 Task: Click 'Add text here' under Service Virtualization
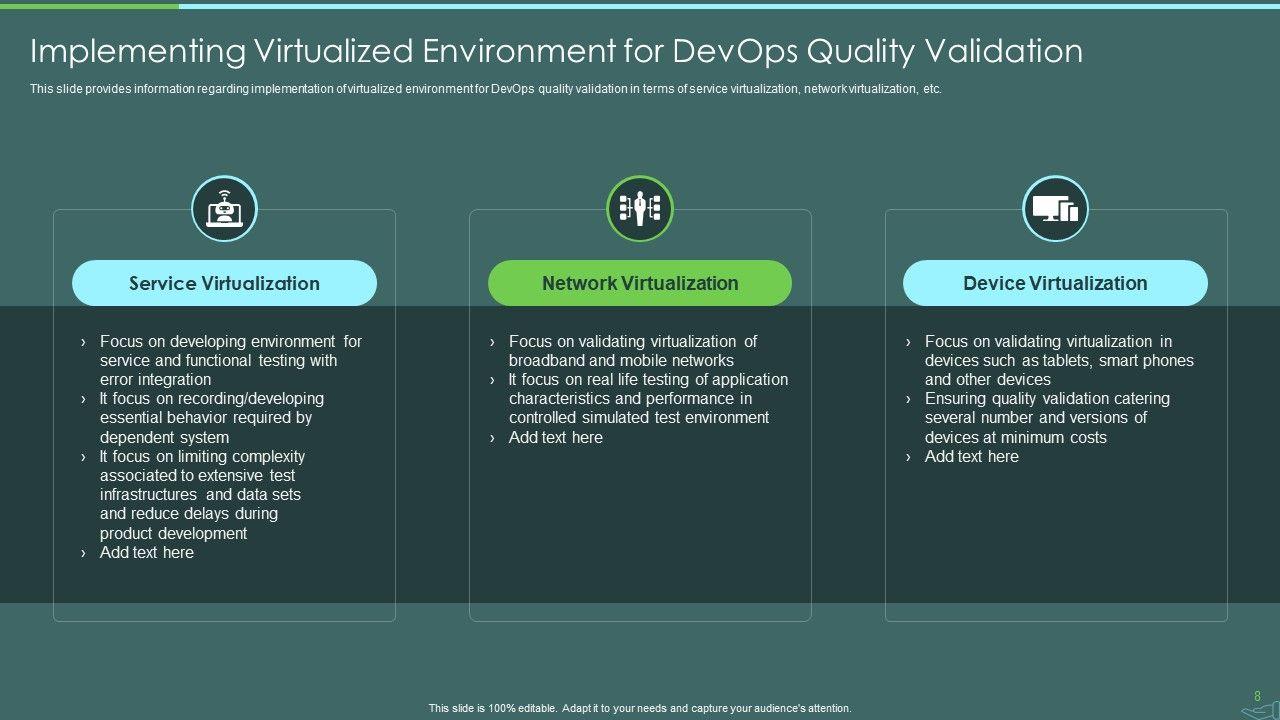146,552
